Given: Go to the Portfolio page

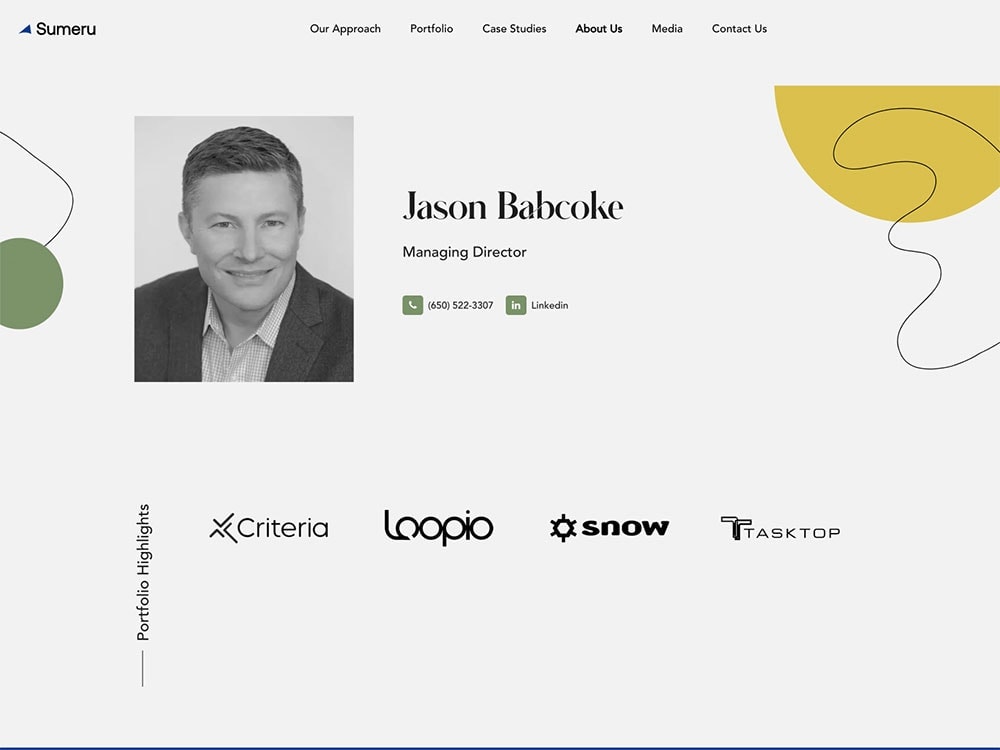Looking at the screenshot, I should point(432,29).
